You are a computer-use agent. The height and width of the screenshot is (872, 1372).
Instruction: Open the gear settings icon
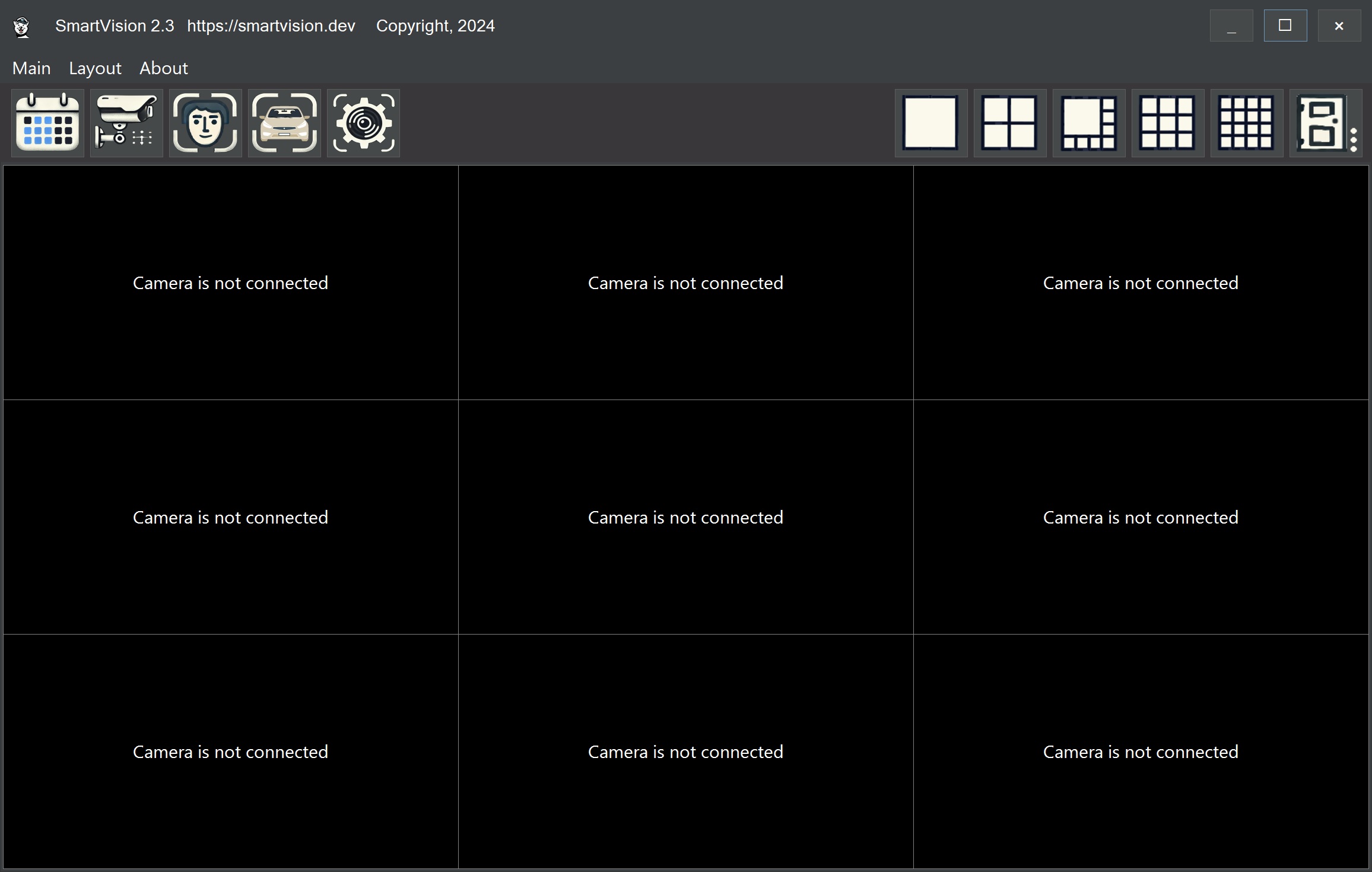point(363,123)
